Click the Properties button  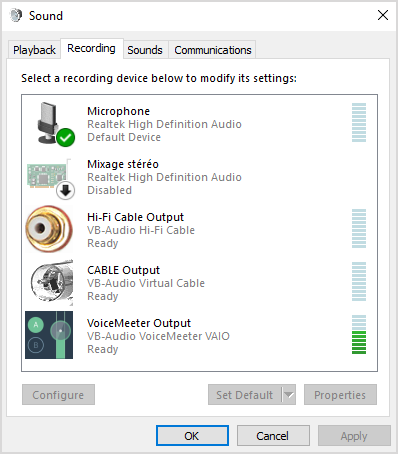[340, 395]
